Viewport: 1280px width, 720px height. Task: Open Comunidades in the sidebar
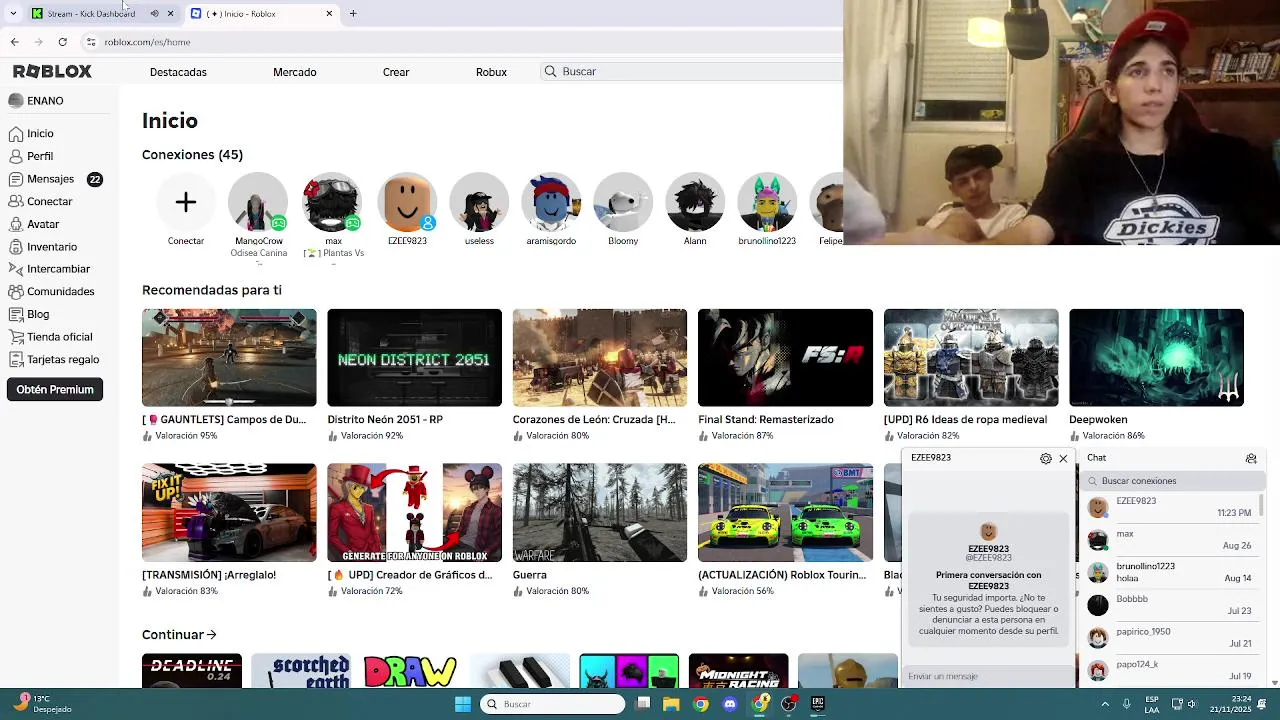(51, 291)
